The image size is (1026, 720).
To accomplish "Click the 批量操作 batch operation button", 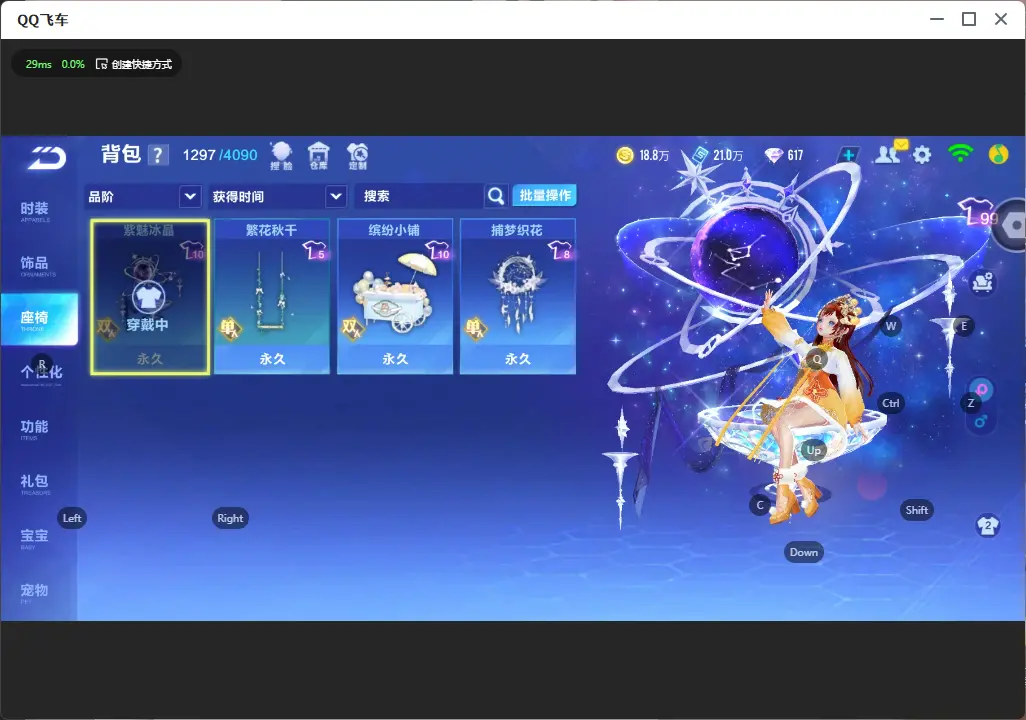I will 544,195.
